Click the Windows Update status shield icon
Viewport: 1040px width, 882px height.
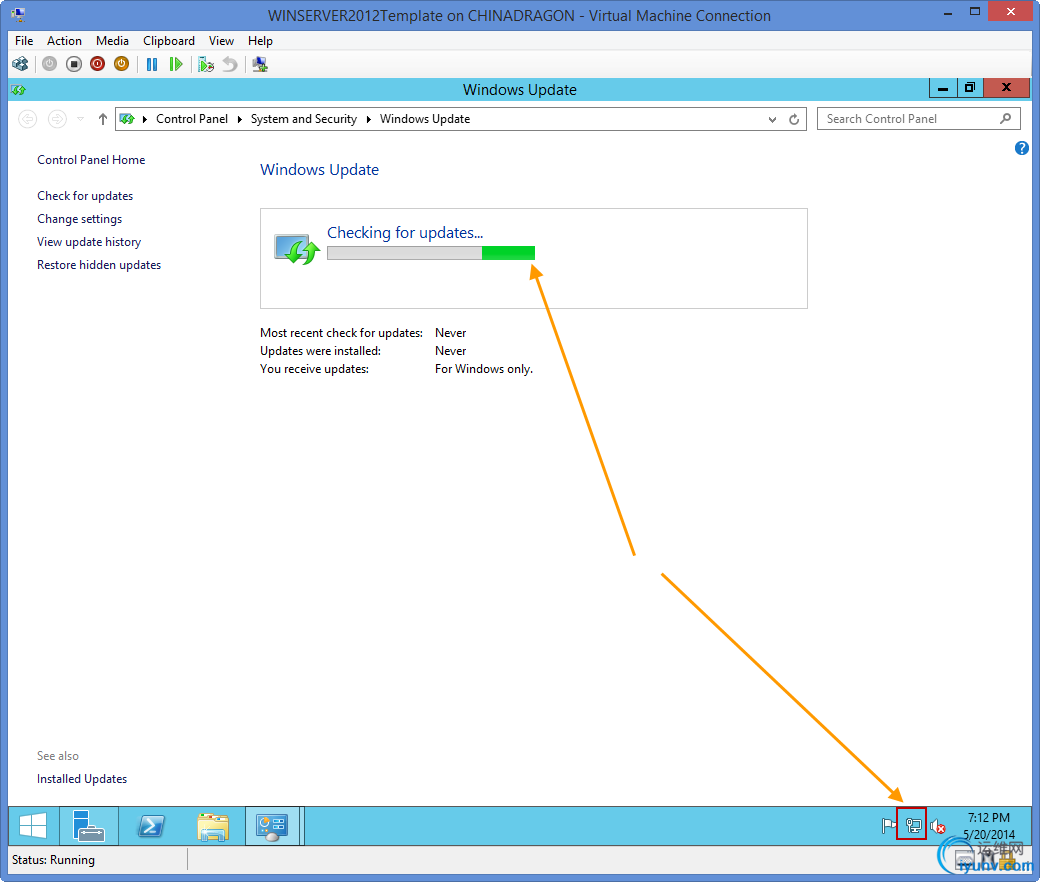pyautogui.click(x=297, y=249)
